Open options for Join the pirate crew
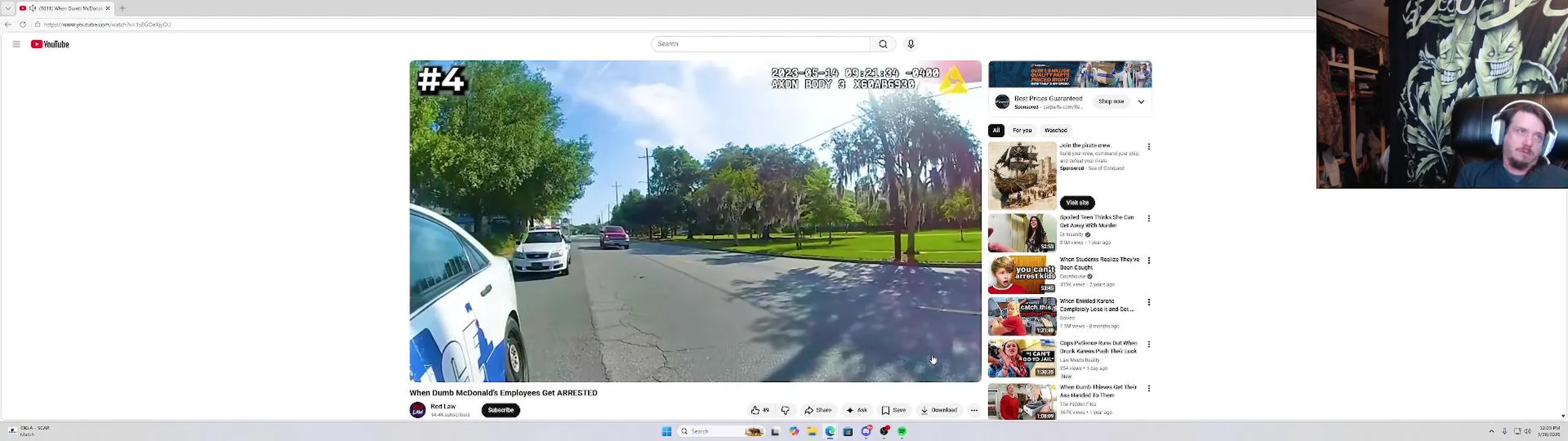Screen dimensions: 1568x441 point(1148,147)
